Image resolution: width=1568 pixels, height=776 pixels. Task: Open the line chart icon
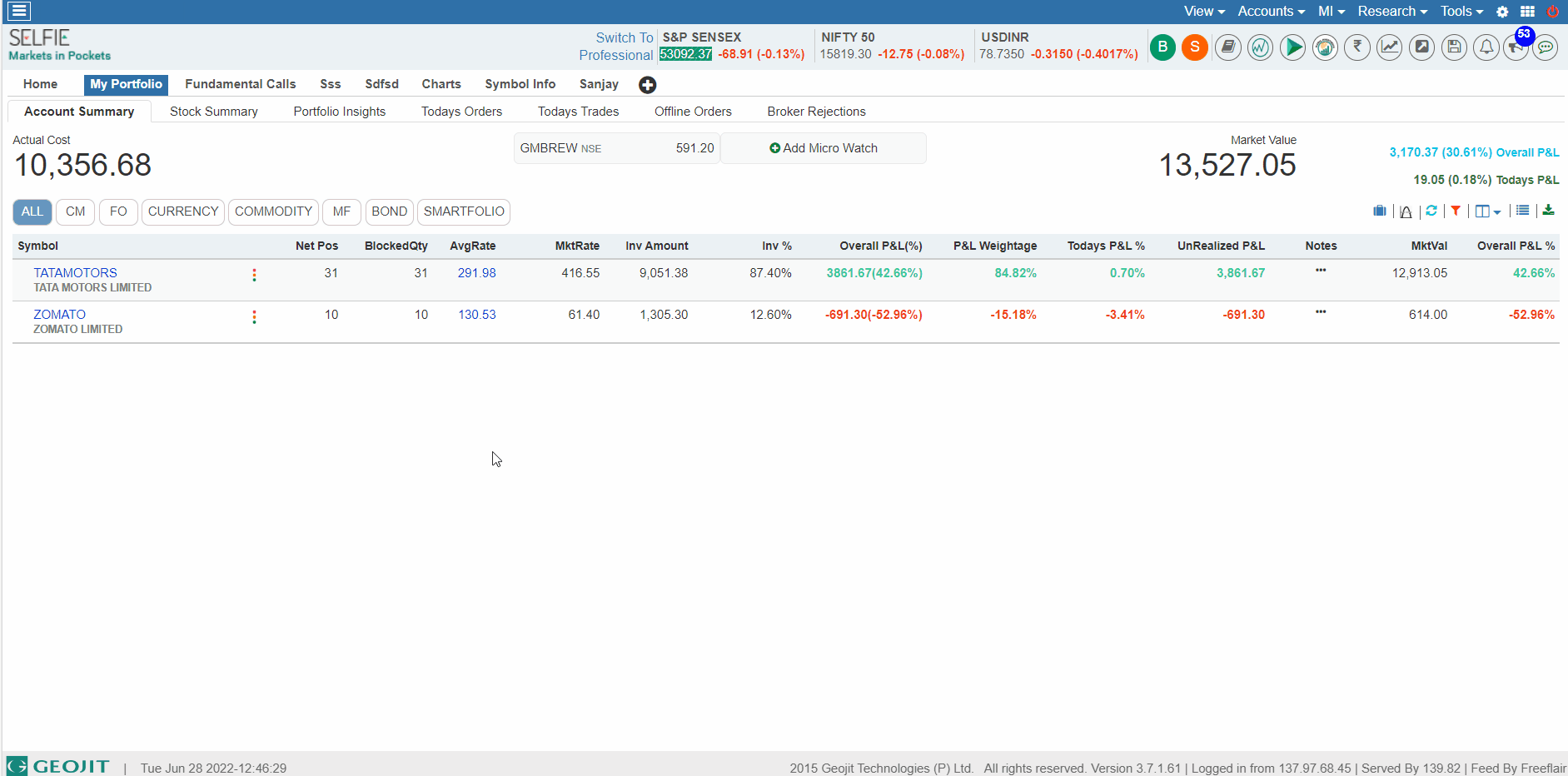click(x=1390, y=47)
